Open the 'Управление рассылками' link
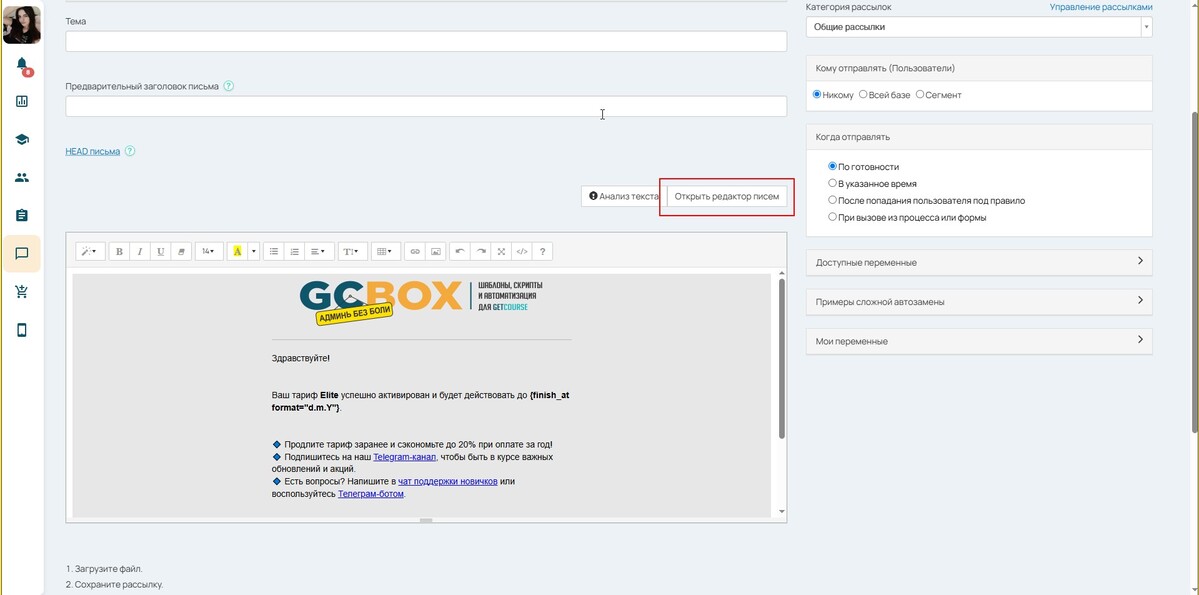This screenshot has height=595, width=1199. pyautogui.click(x=1100, y=7)
